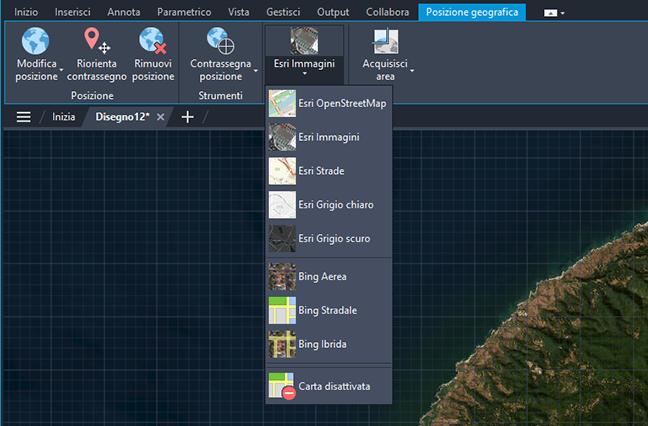Choose the Esri Strade map thumbnail

point(282,171)
